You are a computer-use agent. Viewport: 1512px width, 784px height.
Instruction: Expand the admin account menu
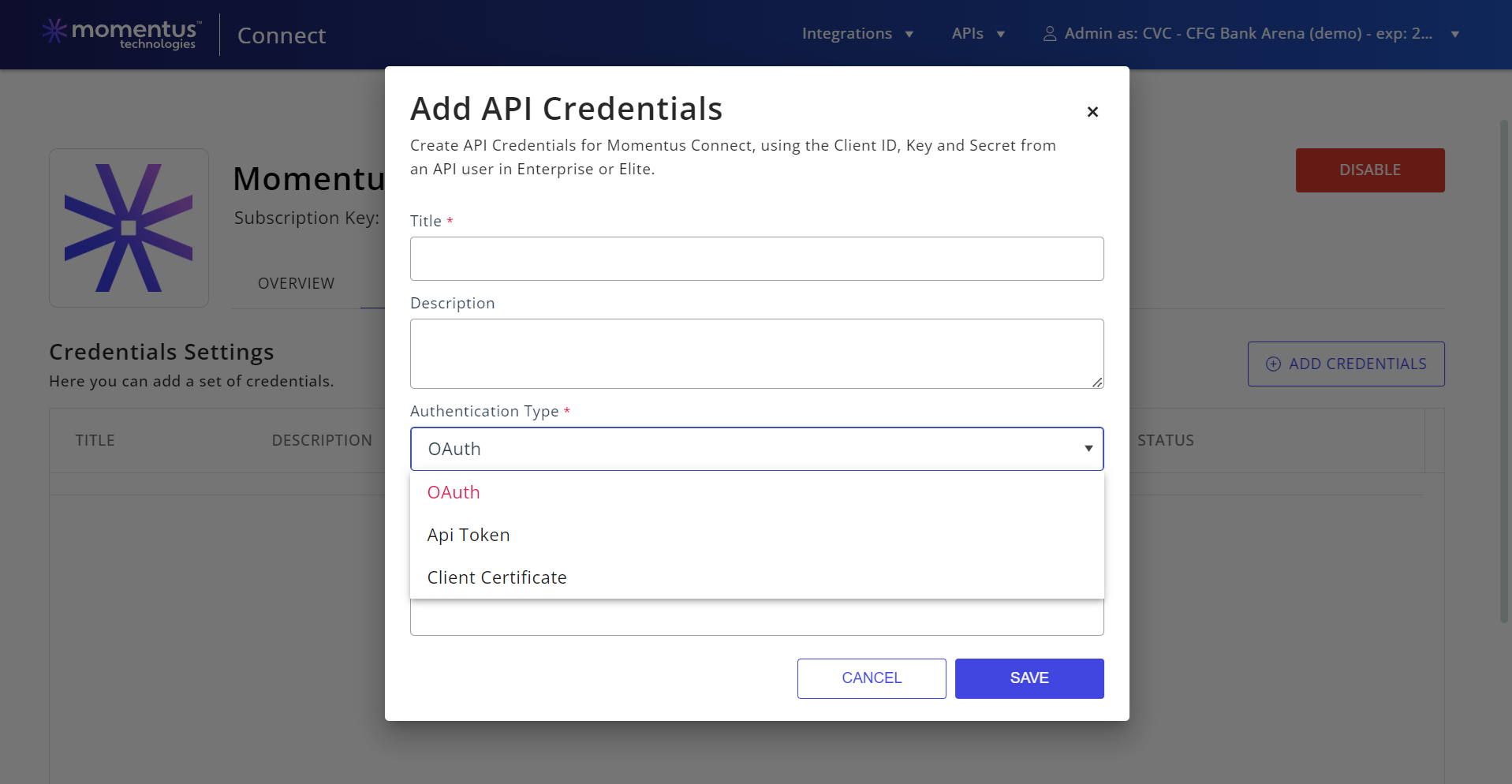[x=1454, y=34]
